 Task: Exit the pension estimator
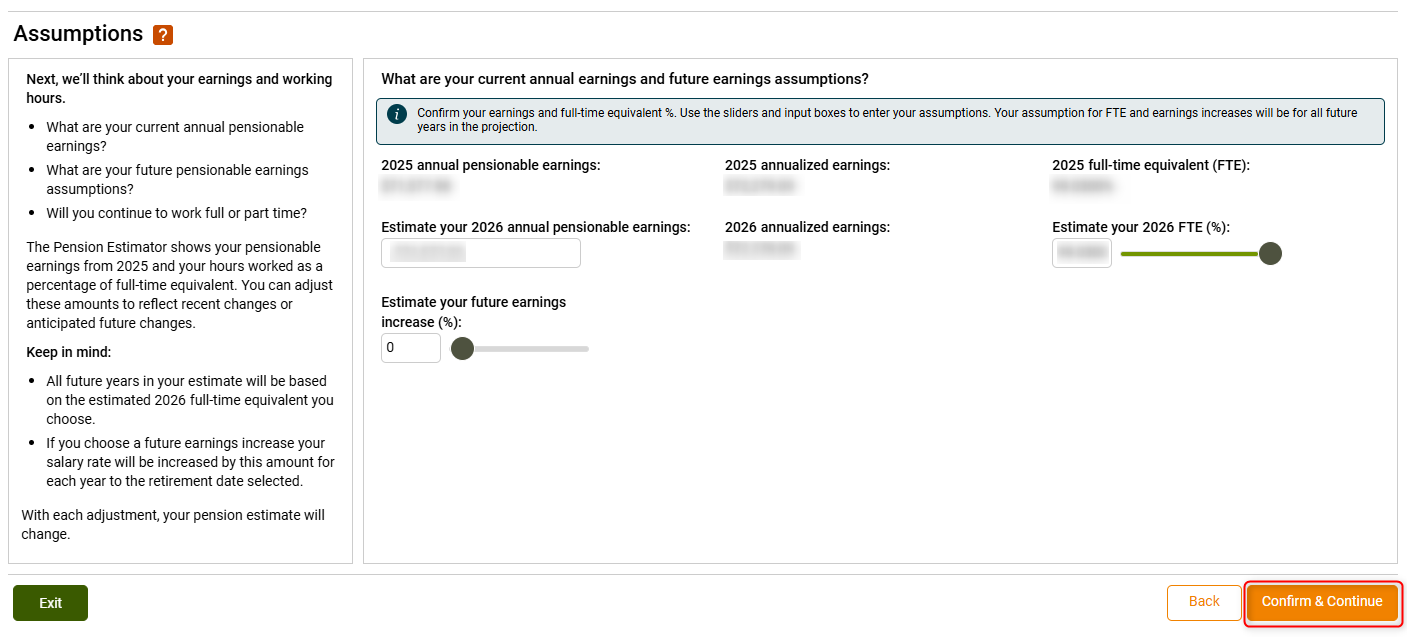(x=51, y=603)
